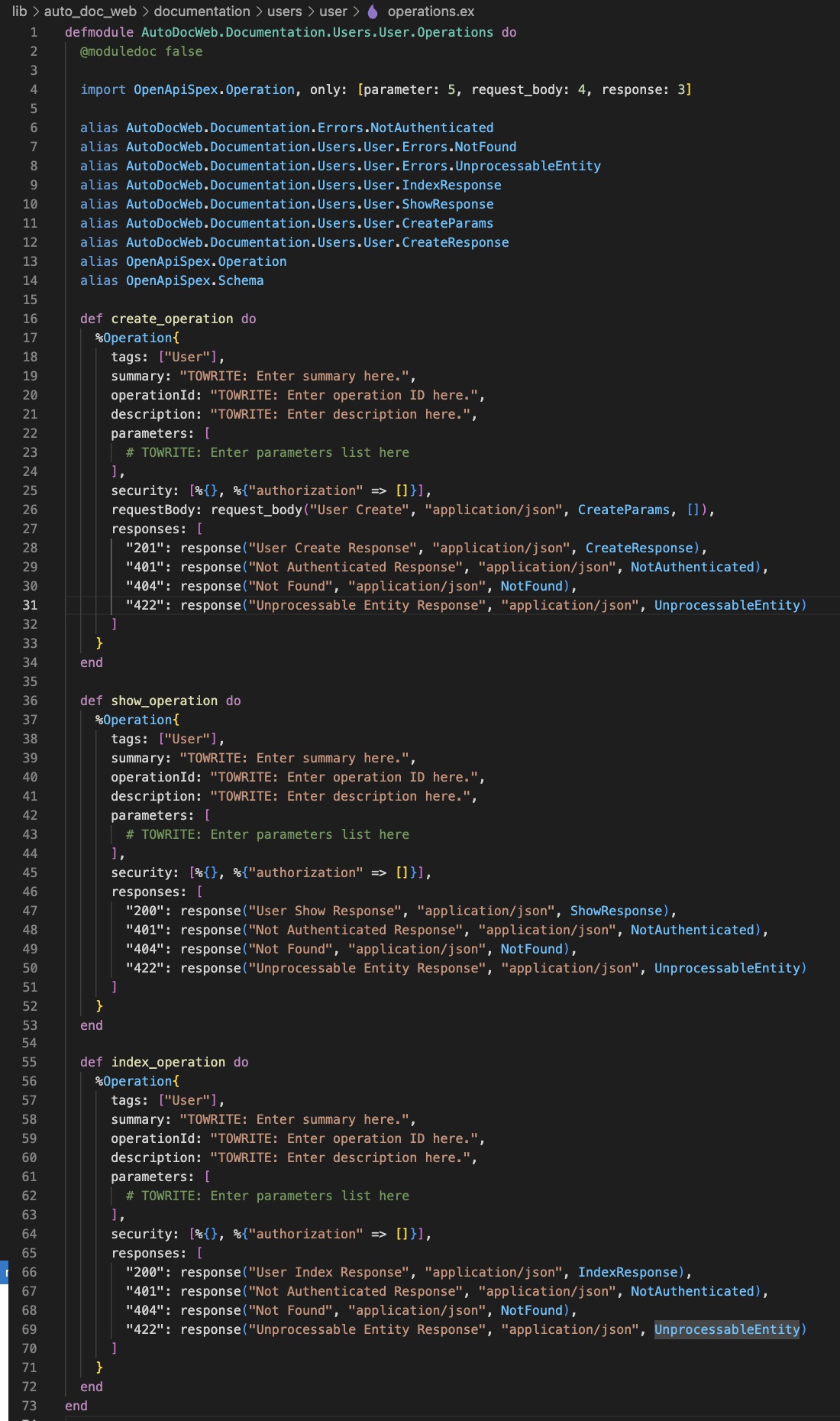Click line number 36 in the gutter
The width and height of the screenshot is (840, 1421).
pos(30,701)
